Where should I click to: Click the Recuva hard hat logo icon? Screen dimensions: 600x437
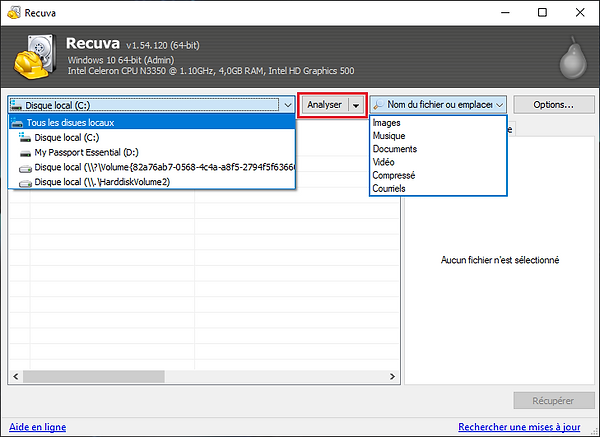[x=34, y=56]
